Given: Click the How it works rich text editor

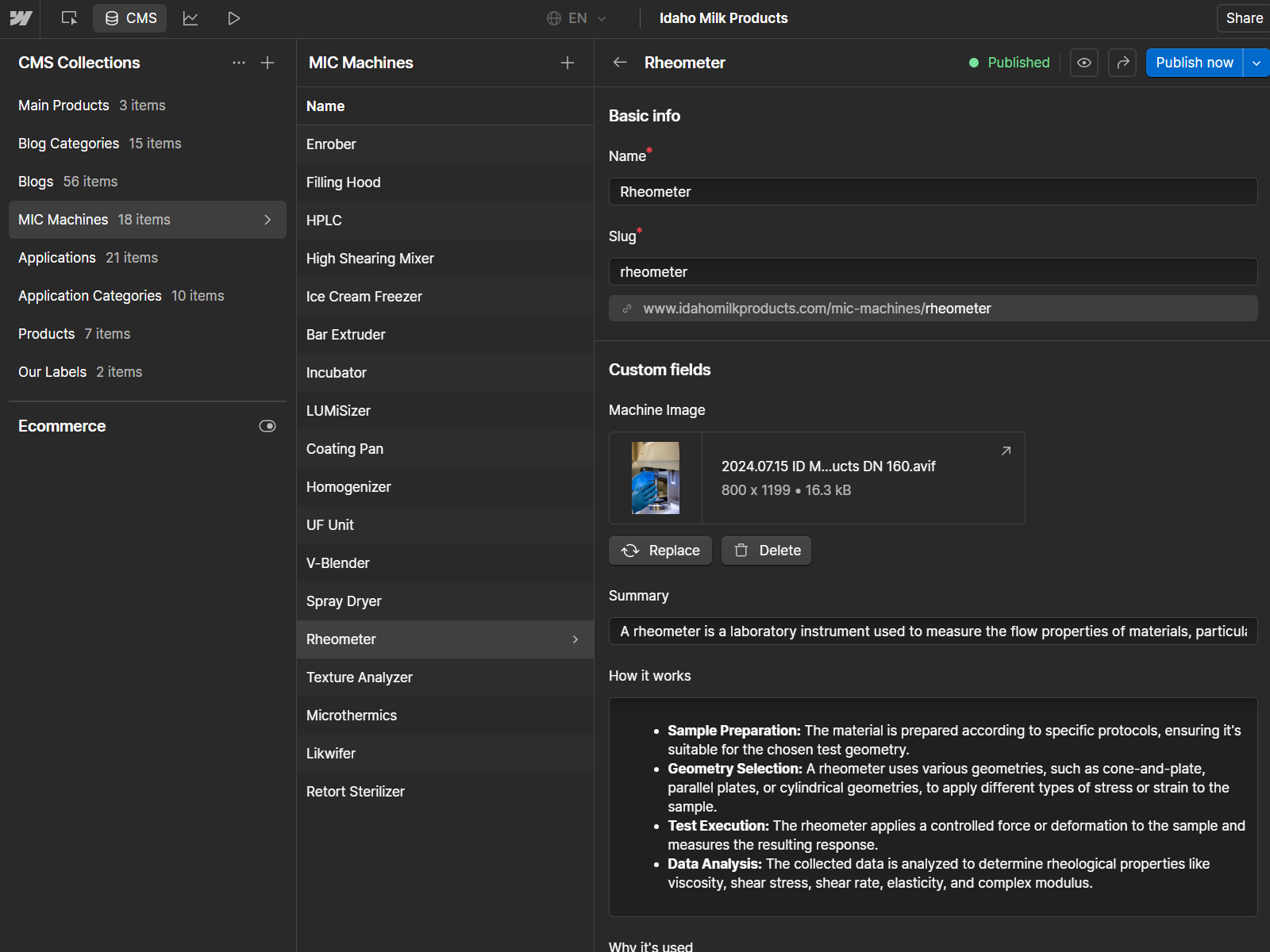Looking at the screenshot, I should [x=933, y=807].
